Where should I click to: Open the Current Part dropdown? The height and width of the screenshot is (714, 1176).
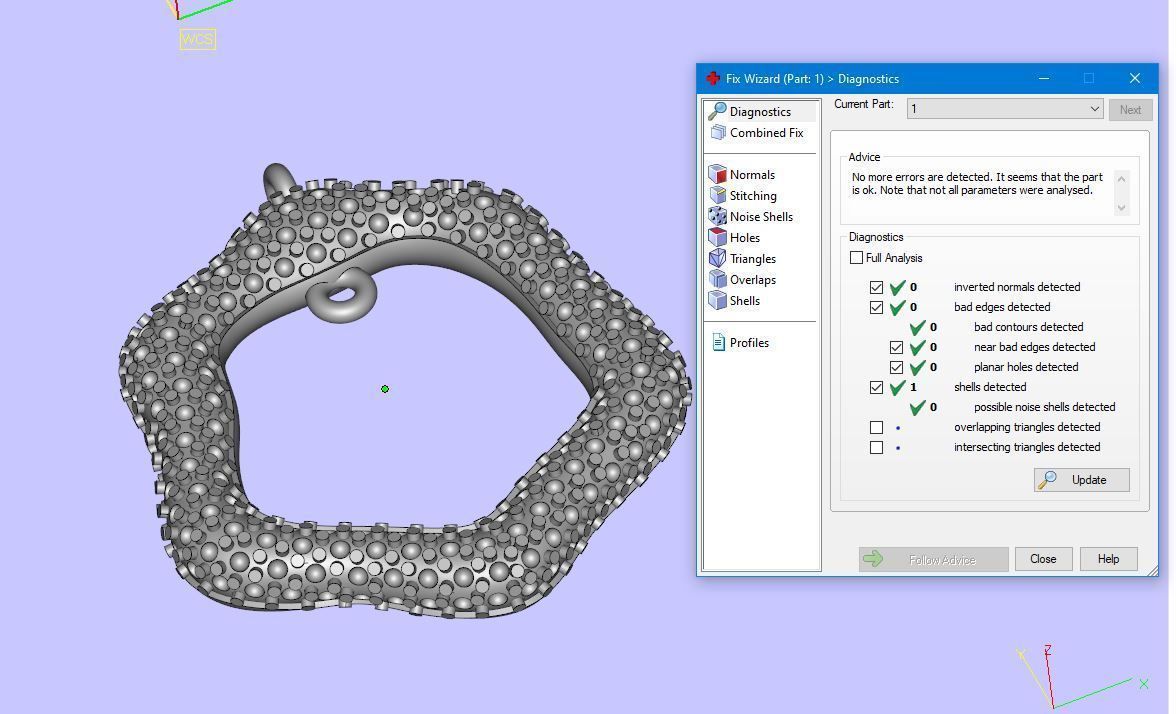(1005, 109)
